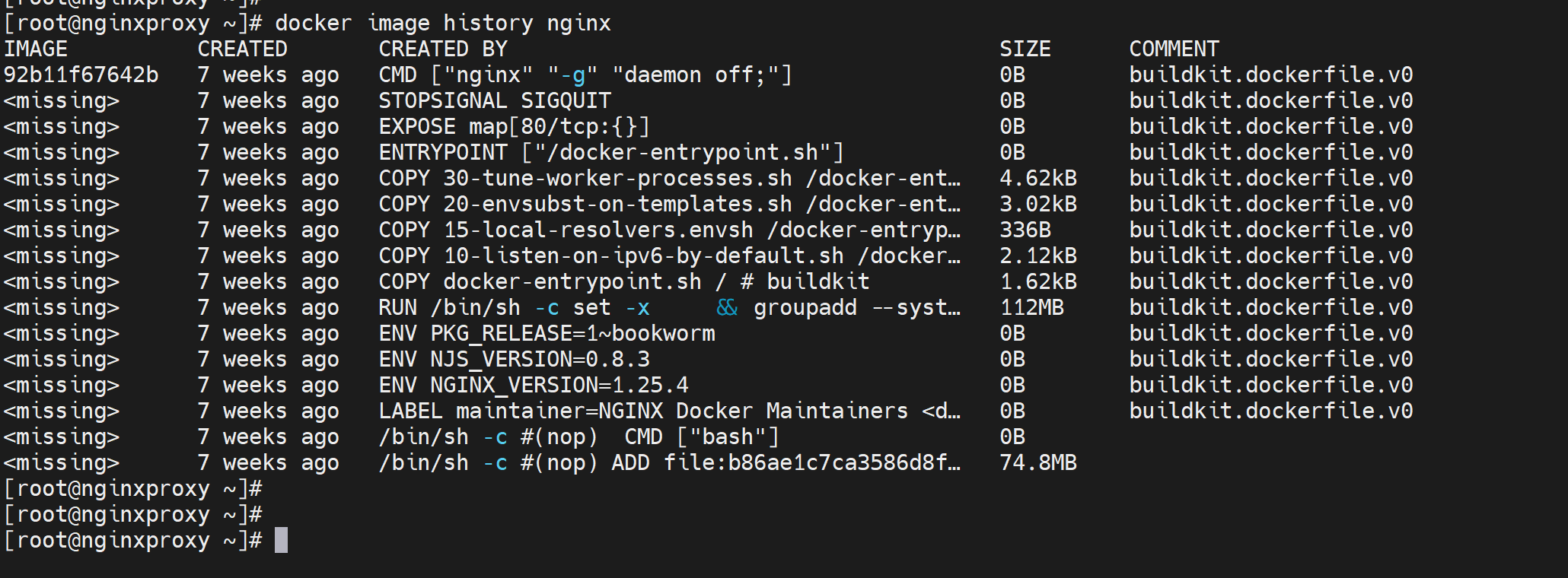This screenshot has width=1568, height=578.
Task: Click the image ID 92b11f67642b
Action: (x=81, y=75)
